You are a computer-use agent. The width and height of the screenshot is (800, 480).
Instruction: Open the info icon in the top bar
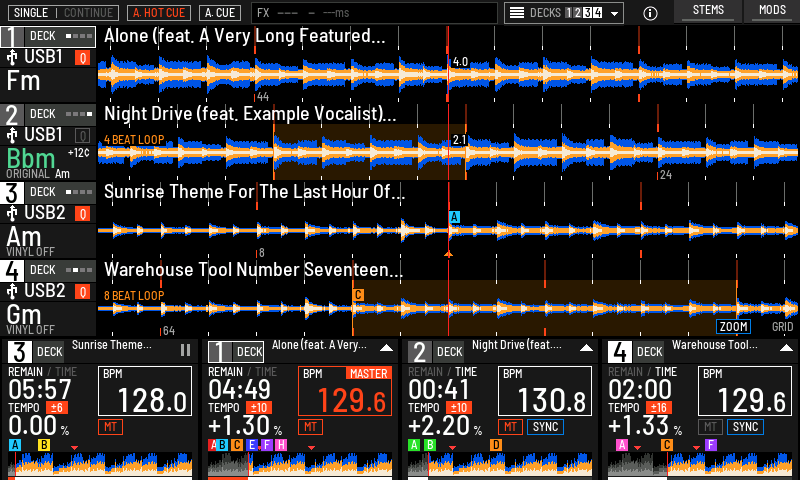650,13
